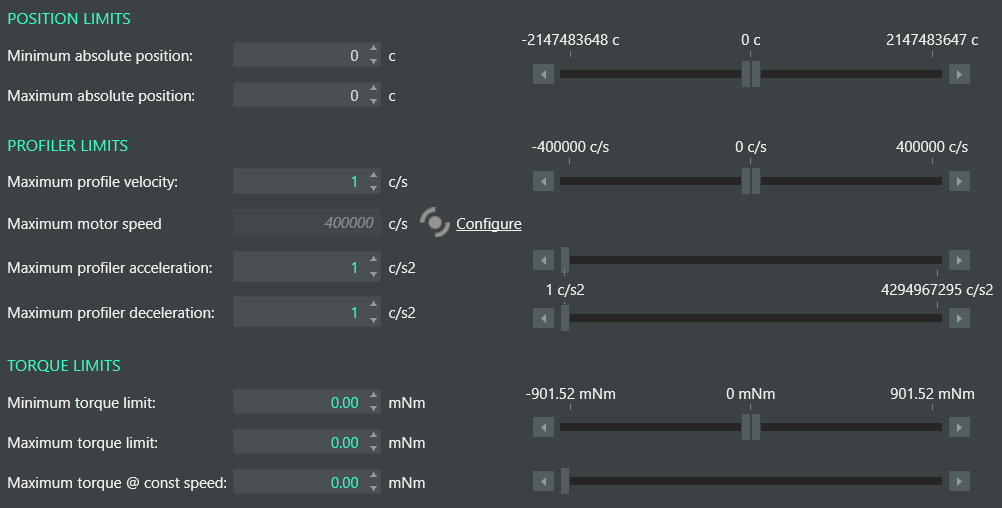This screenshot has width=1002, height=508.
Task: Decrease Maximum absolute position with down stepper
Action: 373,102
